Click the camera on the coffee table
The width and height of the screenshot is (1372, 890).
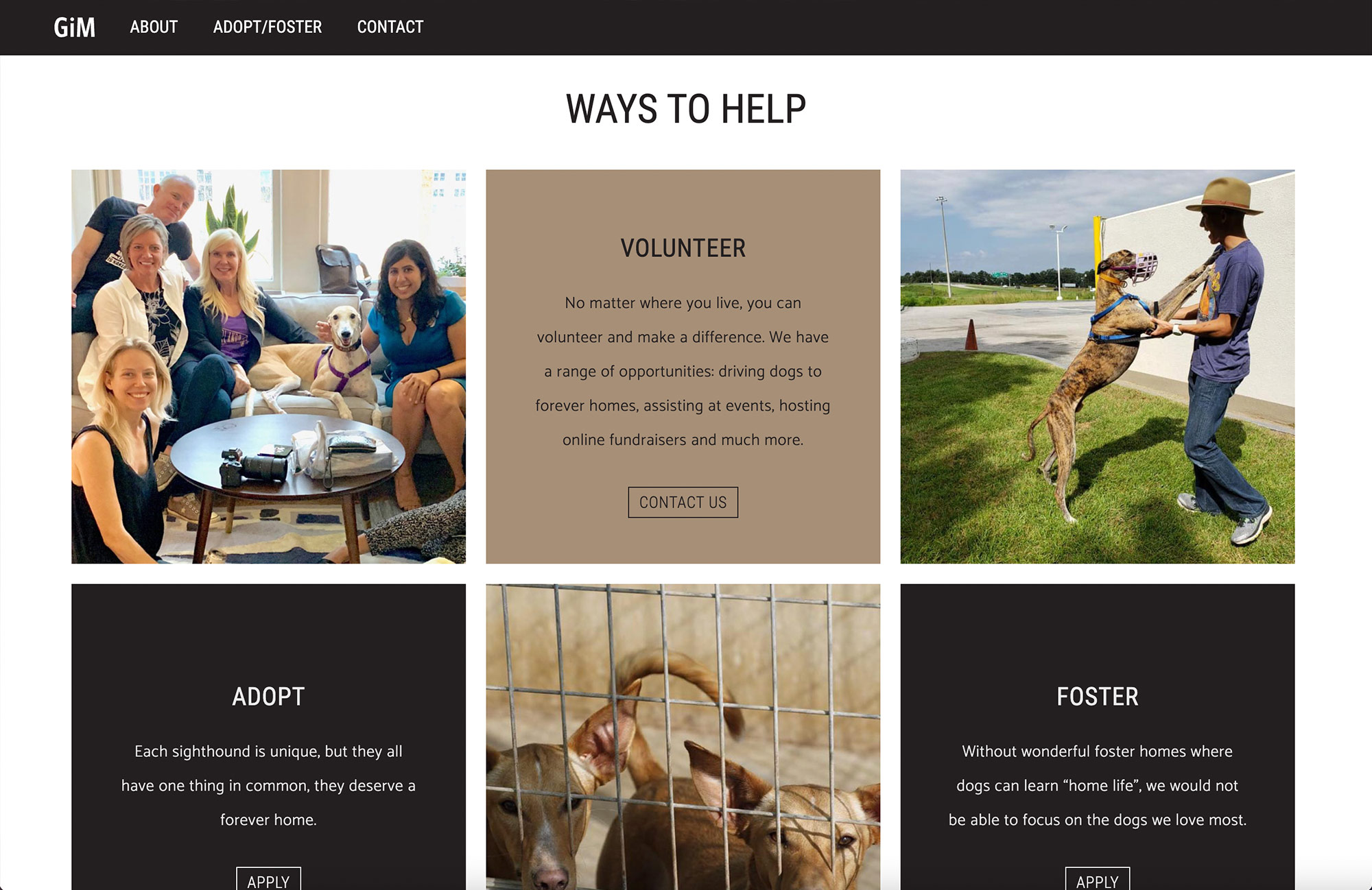252,466
